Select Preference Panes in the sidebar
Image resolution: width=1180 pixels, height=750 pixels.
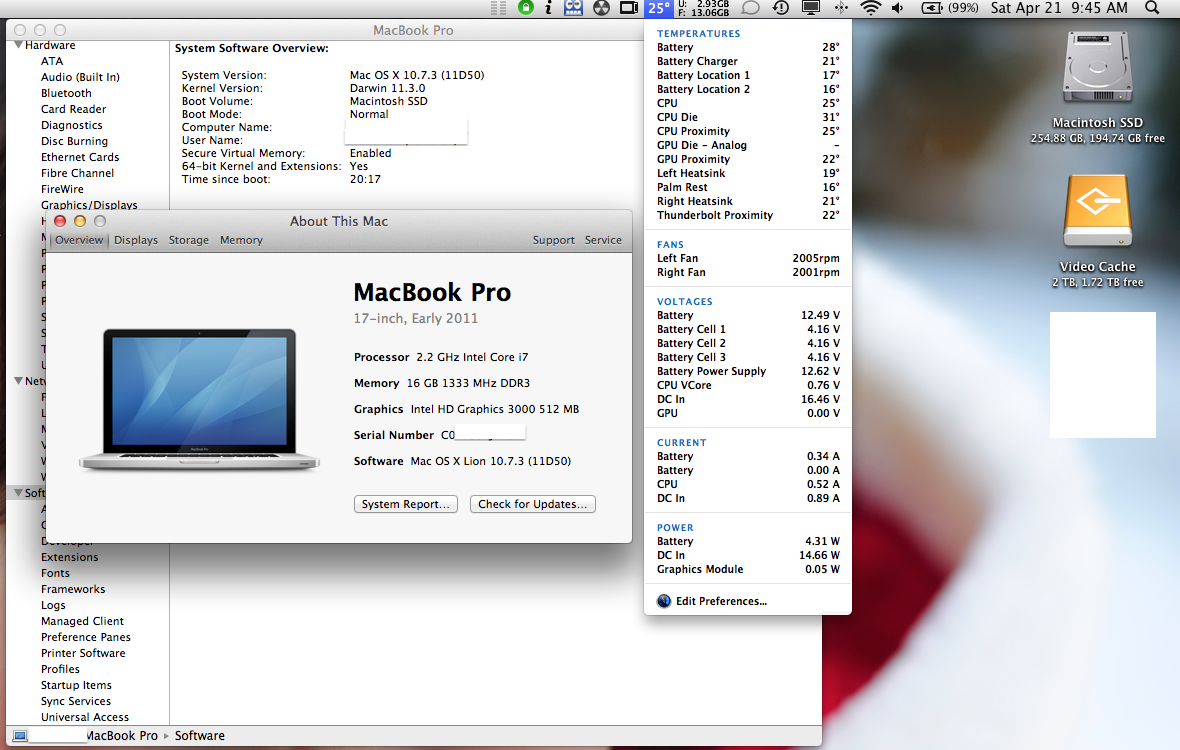click(x=86, y=637)
